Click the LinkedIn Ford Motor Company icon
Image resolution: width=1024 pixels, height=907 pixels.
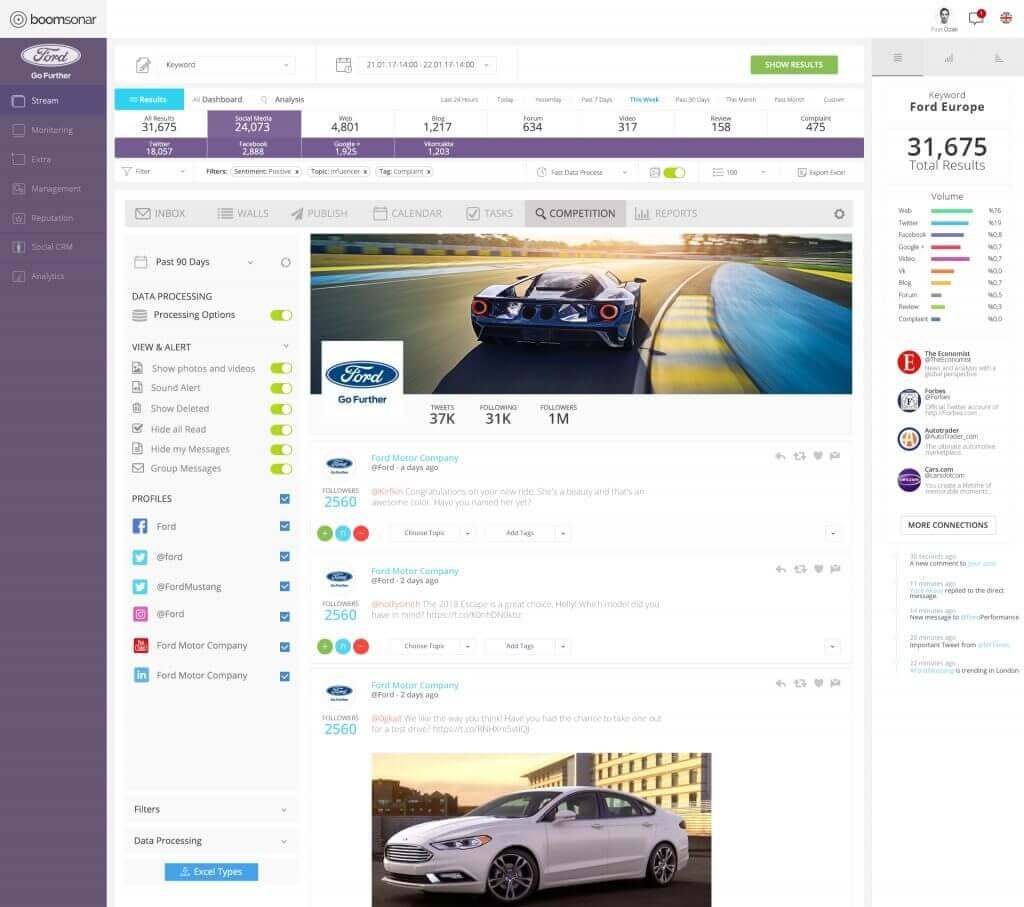tap(141, 675)
